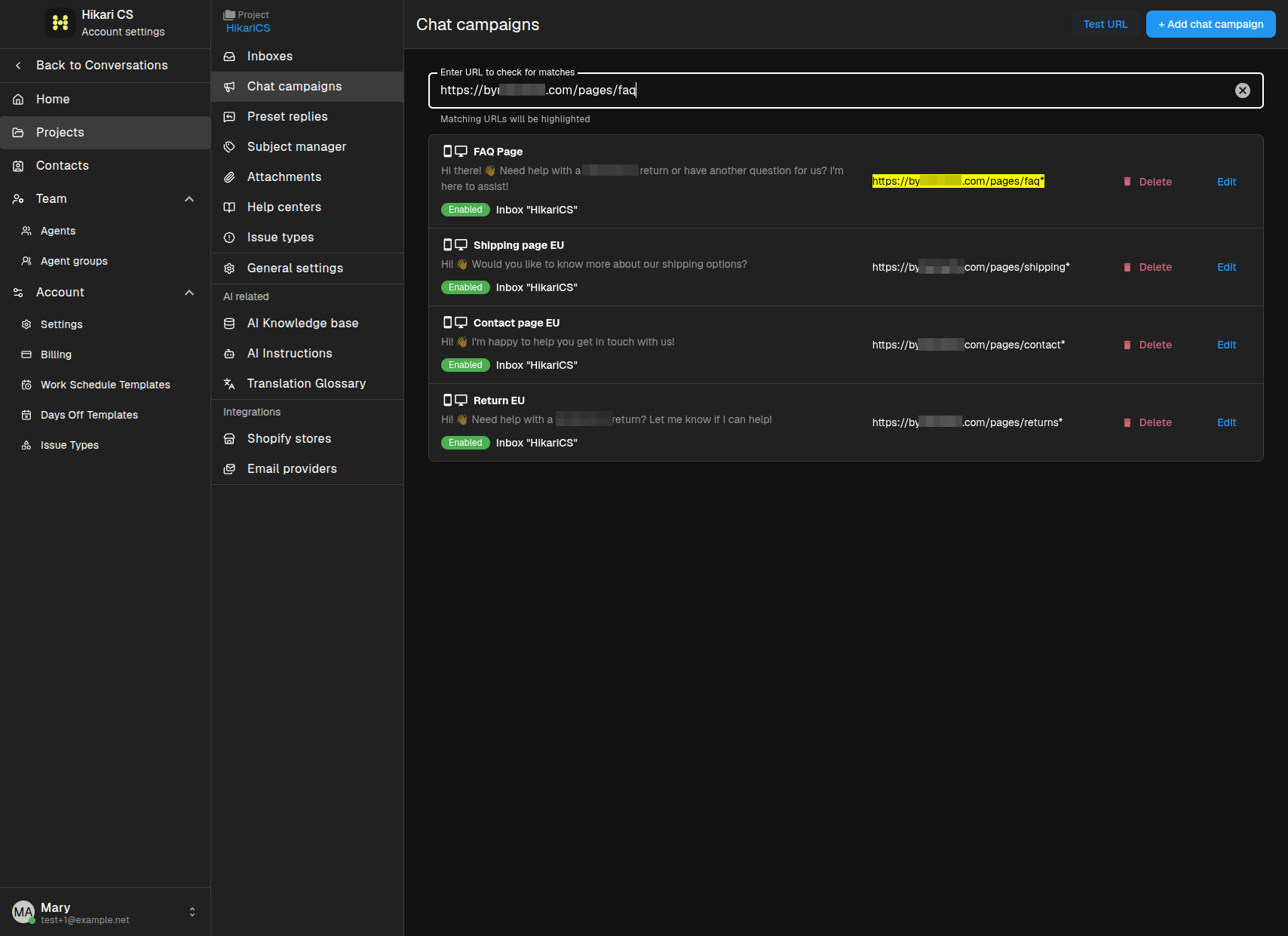Click the Return EU Enabled badge
1288x936 pixels.
(x=465, y=443)
